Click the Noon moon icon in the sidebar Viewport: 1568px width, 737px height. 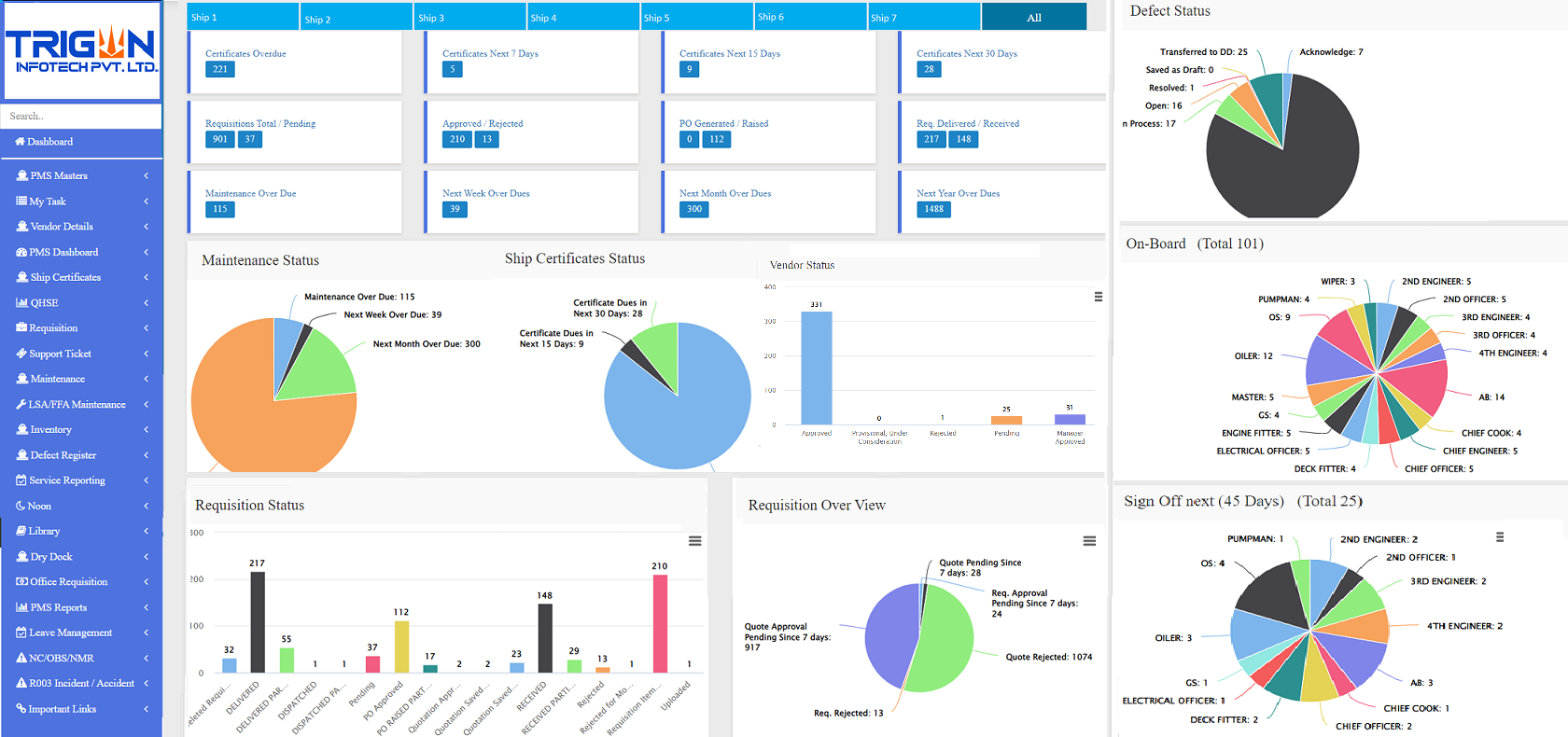click(21, 506)
